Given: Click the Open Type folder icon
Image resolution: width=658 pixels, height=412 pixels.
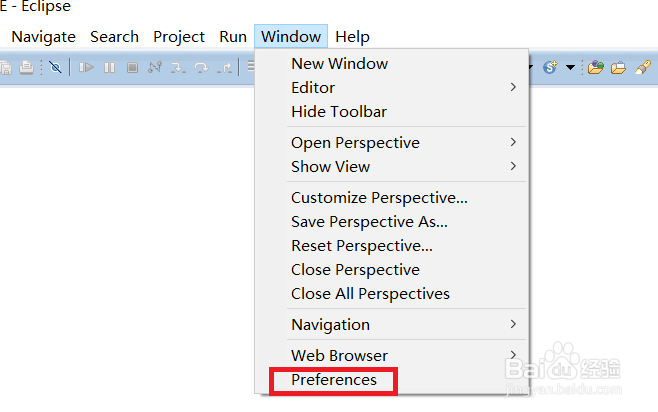Looking at the screenshot, I should click(595, 68).
